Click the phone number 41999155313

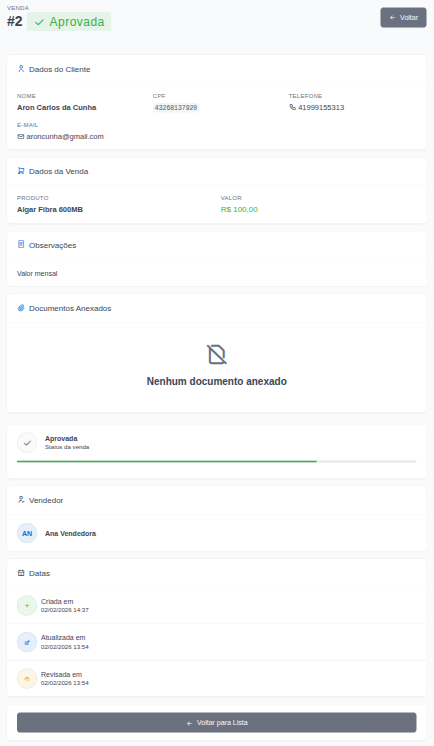[321, 108]
